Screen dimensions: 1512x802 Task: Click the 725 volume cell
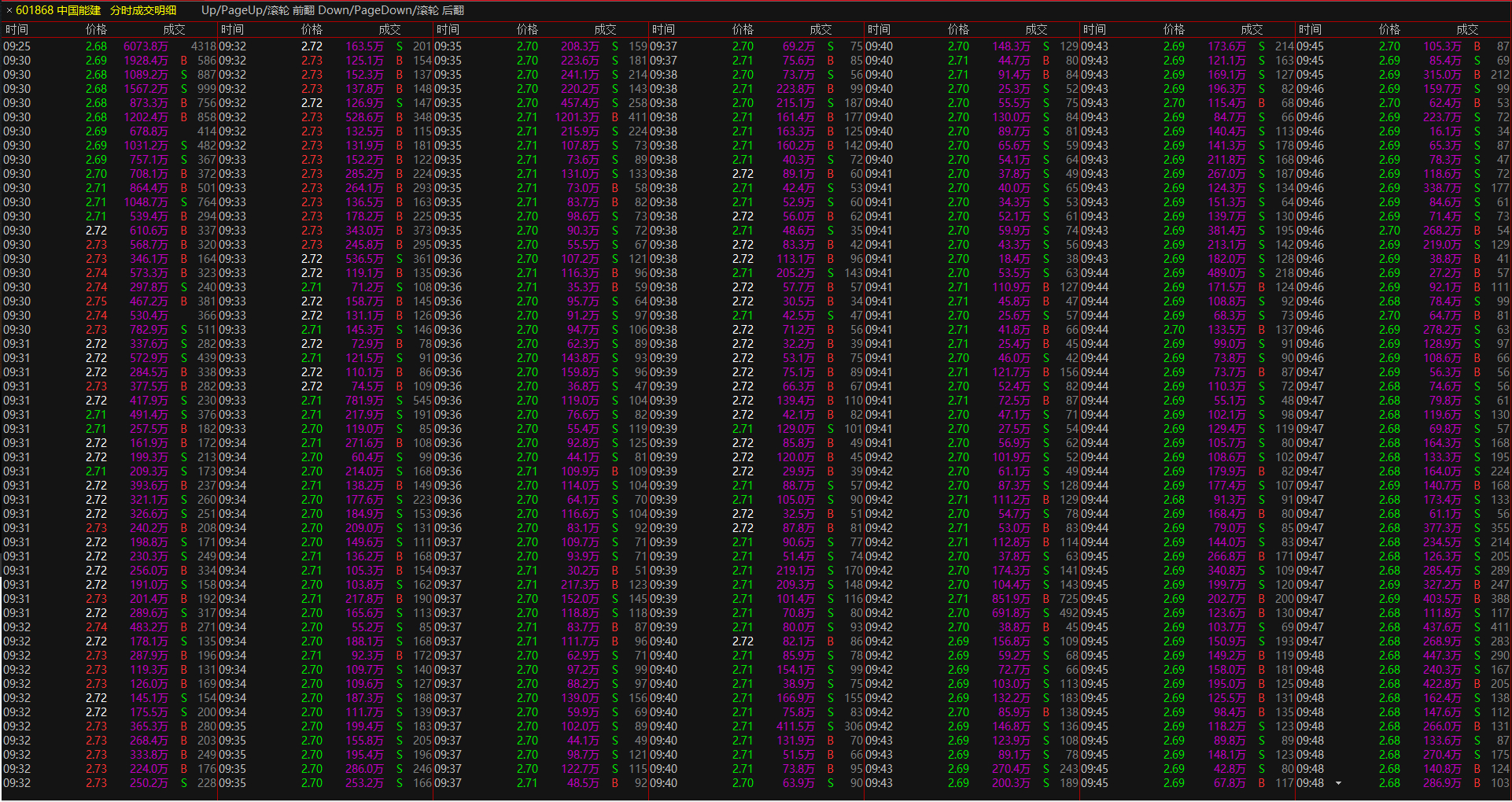(x=1069, y=599)
